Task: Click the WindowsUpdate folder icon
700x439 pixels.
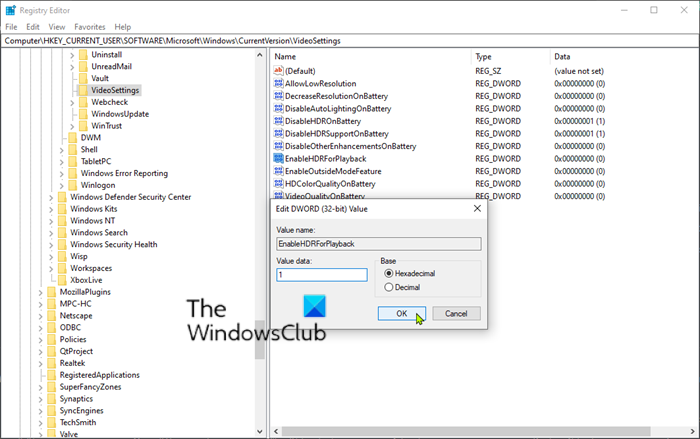Action: [x=83, y=114]
